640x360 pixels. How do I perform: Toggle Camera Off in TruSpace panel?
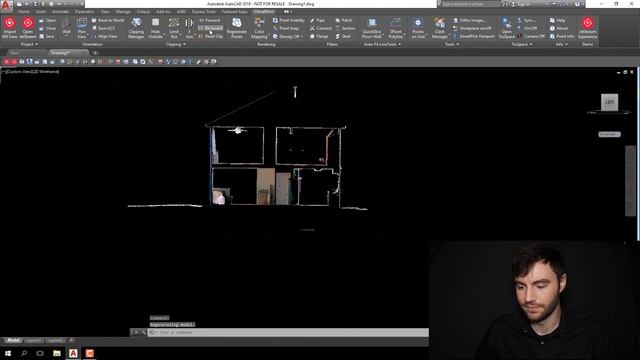(531, 36)
